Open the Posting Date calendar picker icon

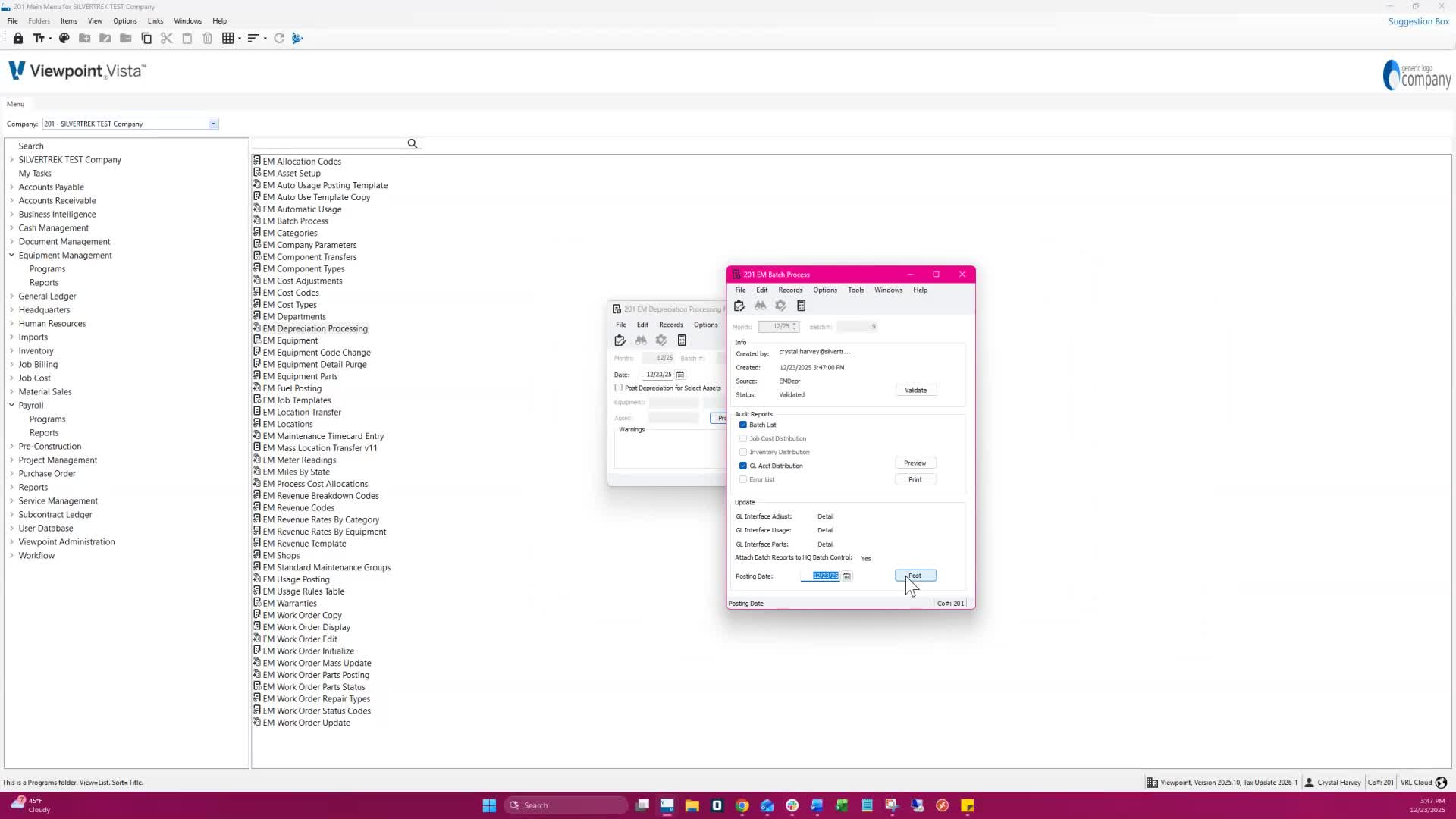pyautogui.click(x=847, y=576)
